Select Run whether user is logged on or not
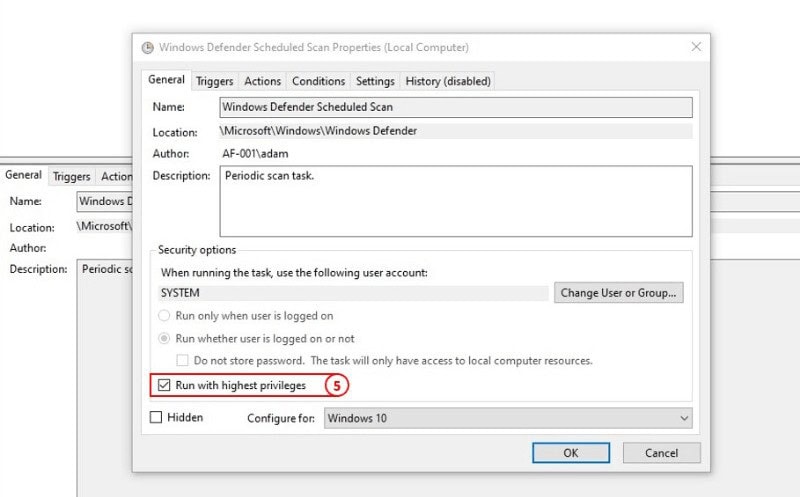 point(164,338)
